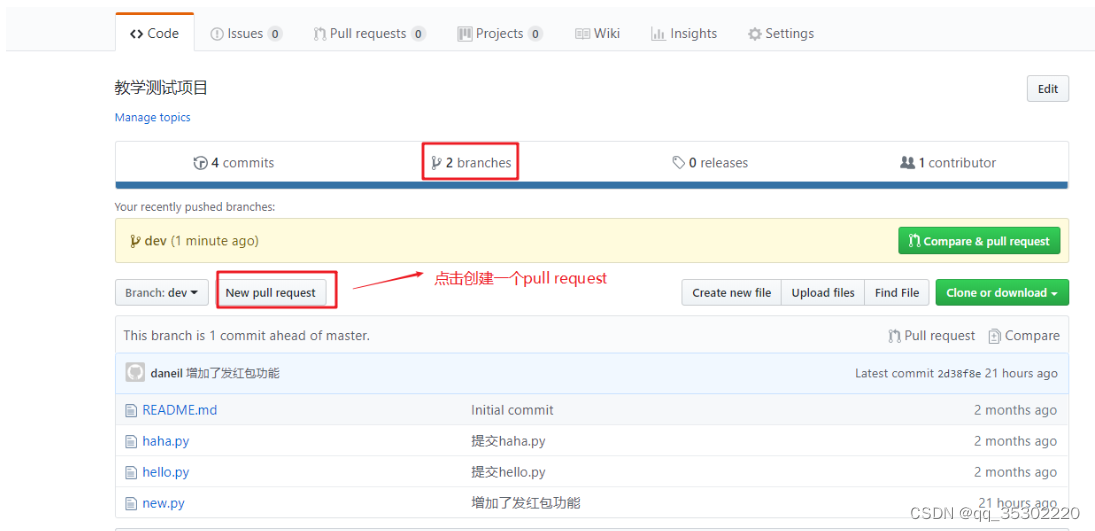The width and height of the screenshot is (1095, 531).
Task: Click the Compare link in branch info bar
Action: [1024, 335]
